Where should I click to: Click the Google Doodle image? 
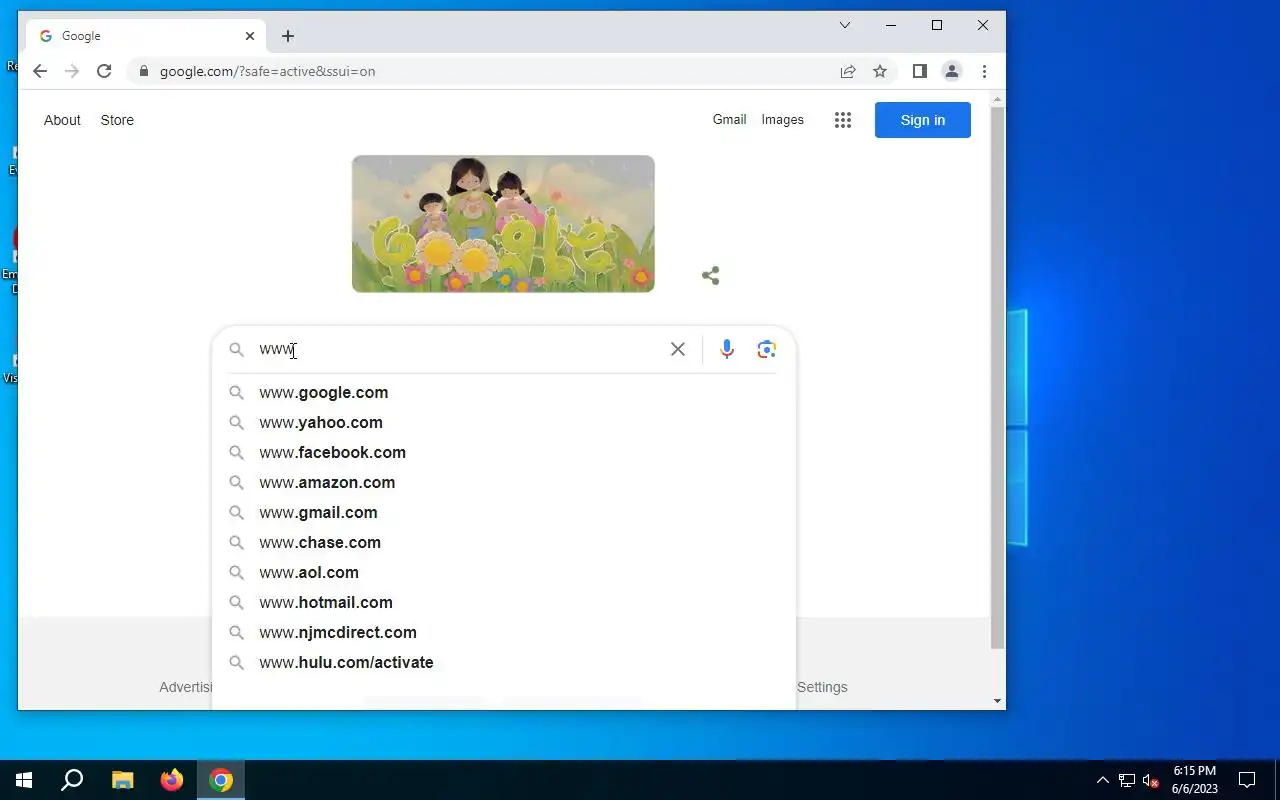click(503, 224)
